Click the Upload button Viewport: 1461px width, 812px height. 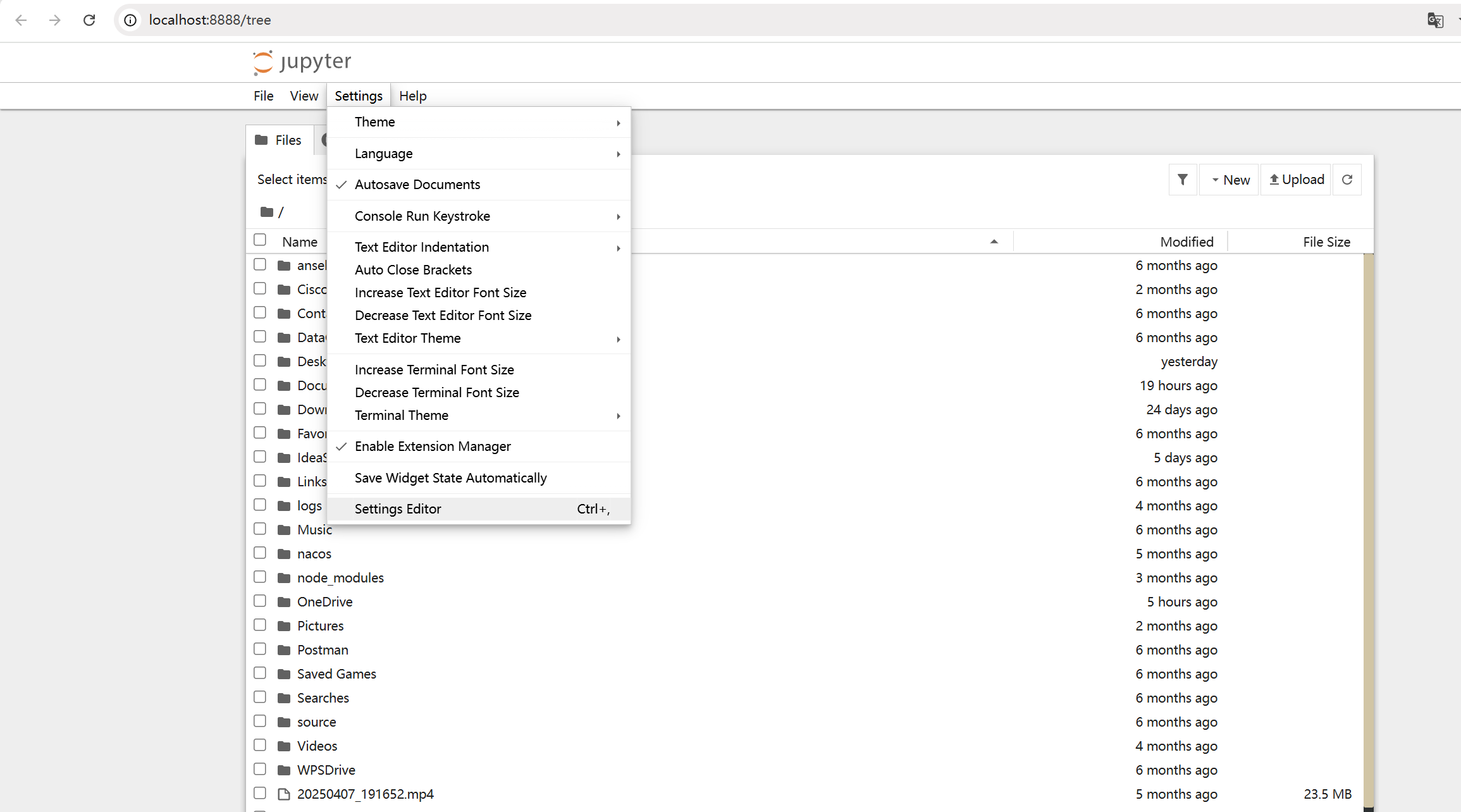click(x=1297, y=180)
